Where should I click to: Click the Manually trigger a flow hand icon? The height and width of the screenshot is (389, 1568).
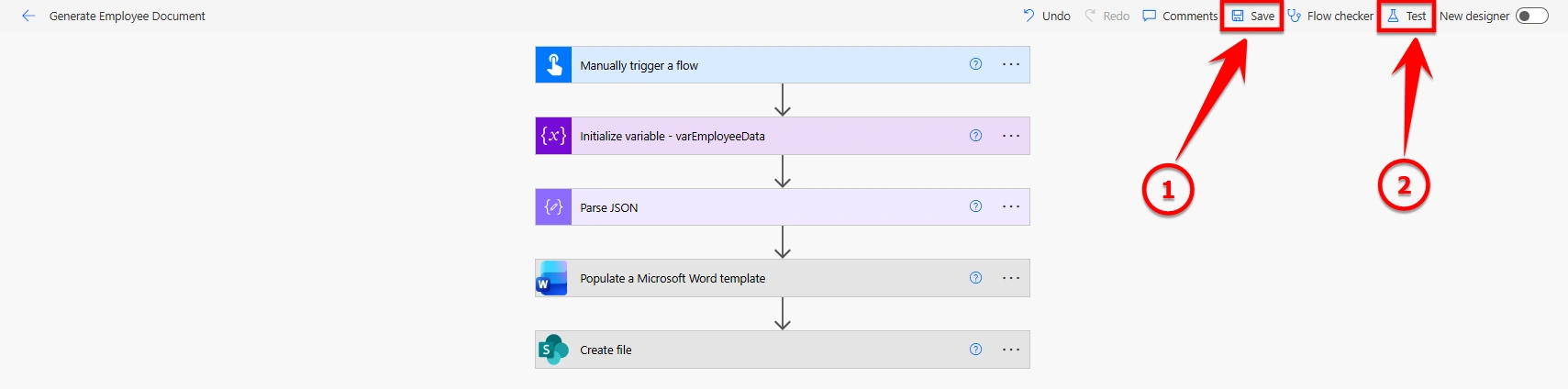click(553, 65)
